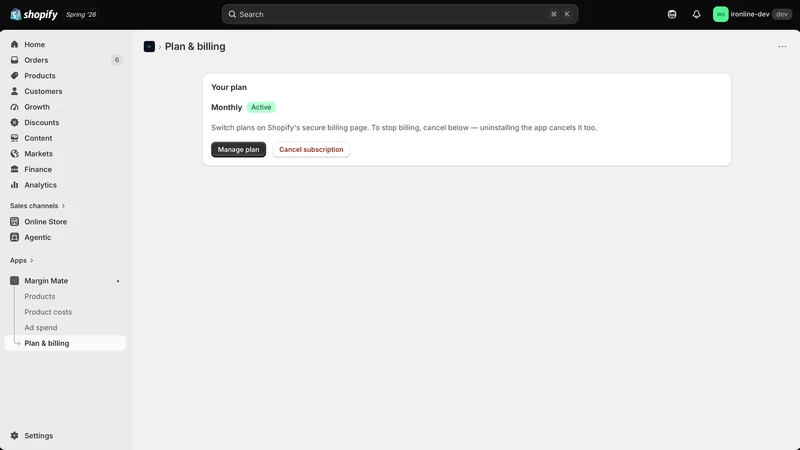Click the pin dot next to Margin Mate
The height and width of the screenshot is (450, 800).
point(118,281)
